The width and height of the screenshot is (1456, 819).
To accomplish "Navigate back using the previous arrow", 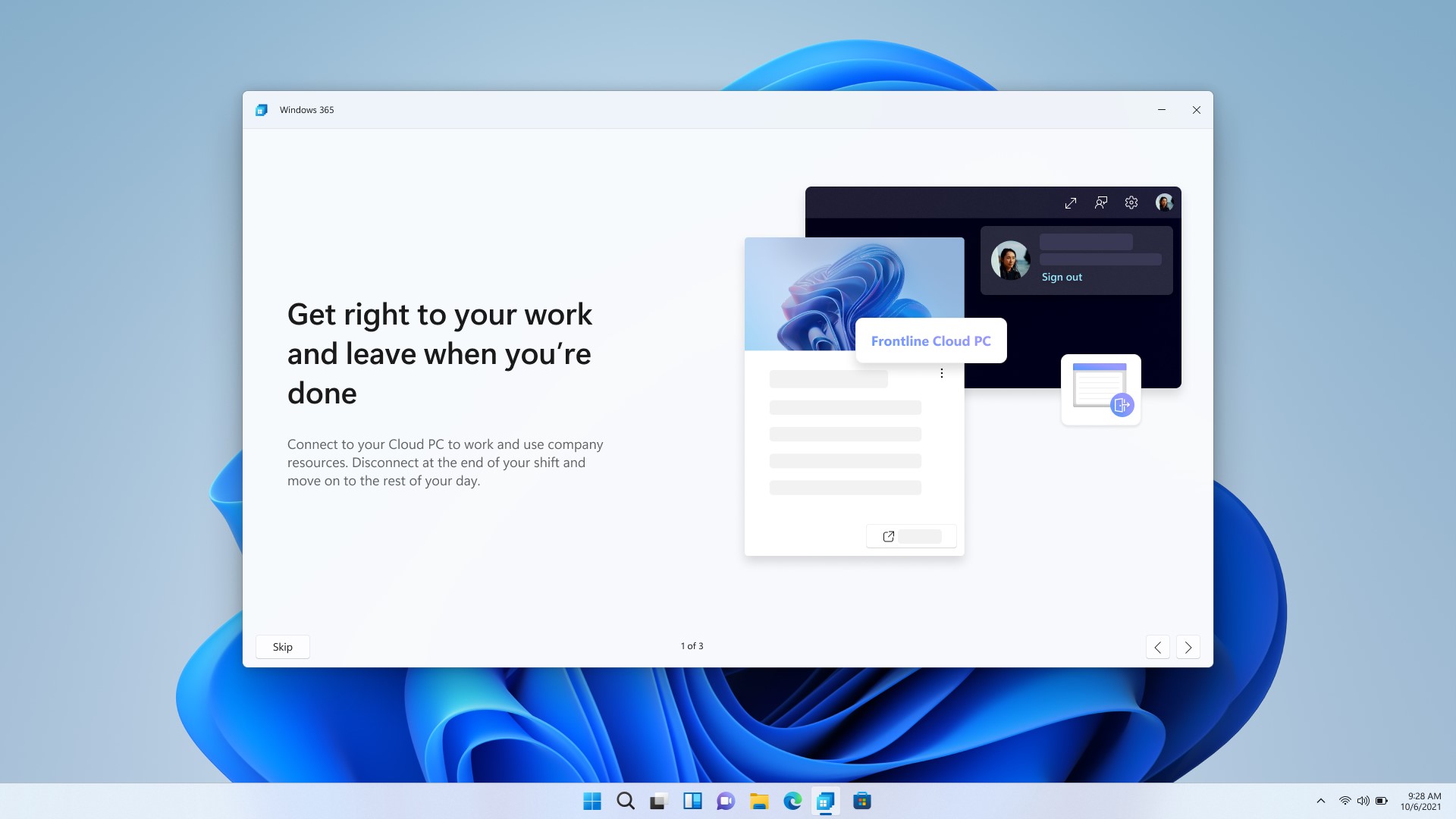I will 1158,647.
